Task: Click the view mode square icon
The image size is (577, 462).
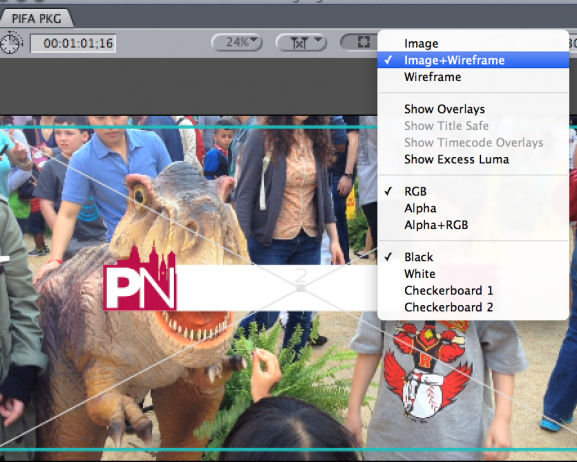Action: (364, 42)
